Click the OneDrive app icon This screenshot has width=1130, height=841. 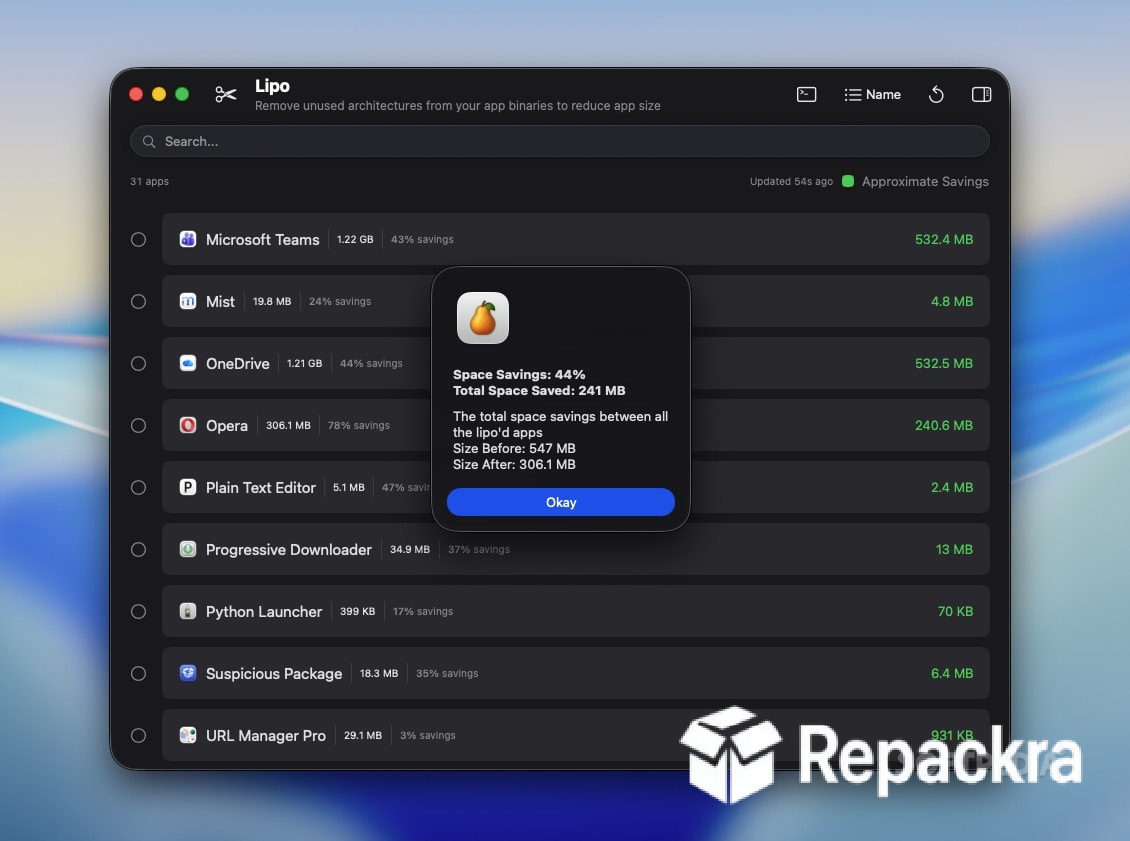[x=188, y=363]
